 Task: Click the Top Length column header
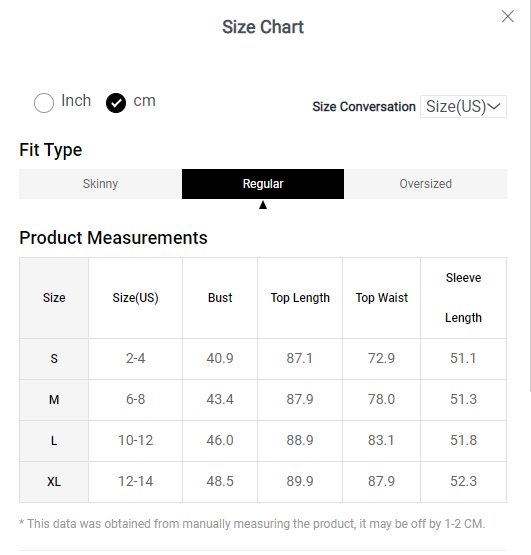300,298
